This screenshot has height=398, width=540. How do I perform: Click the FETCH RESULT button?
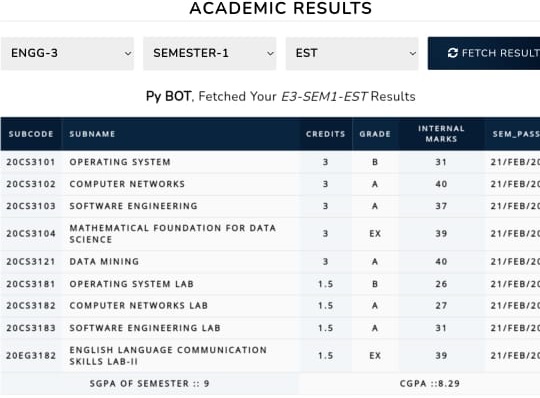click(484, 53)
